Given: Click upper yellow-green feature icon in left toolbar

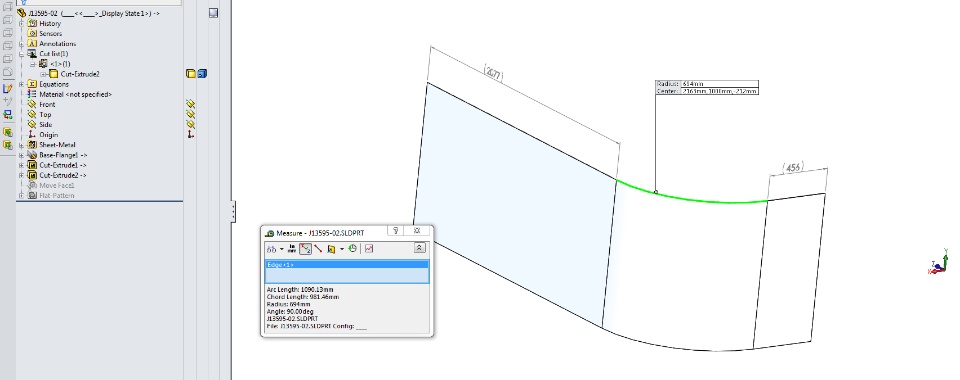Looking at the screenshot, I should click(7, 132).
